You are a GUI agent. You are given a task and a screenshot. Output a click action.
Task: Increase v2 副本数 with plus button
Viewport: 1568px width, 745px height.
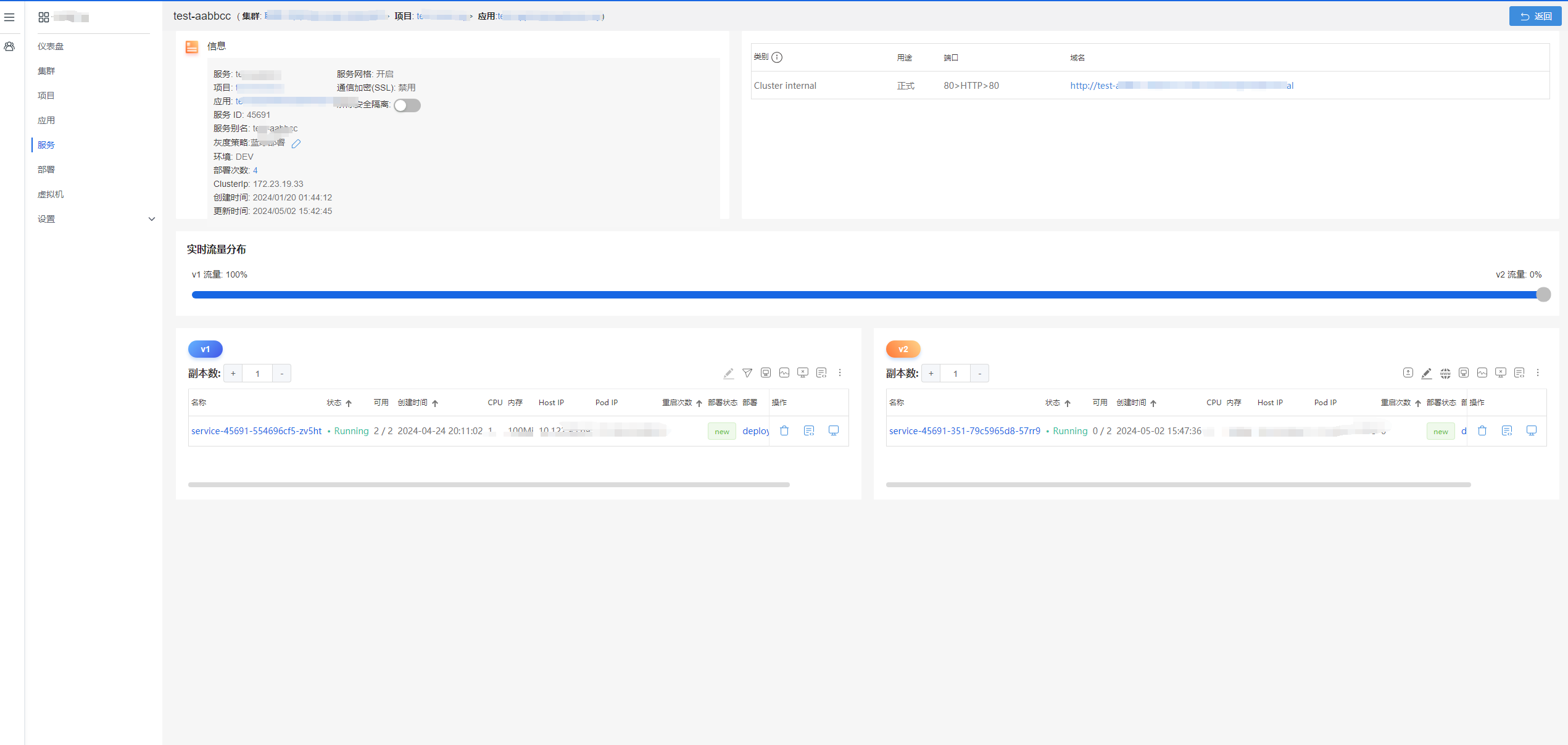coord(931,373)
